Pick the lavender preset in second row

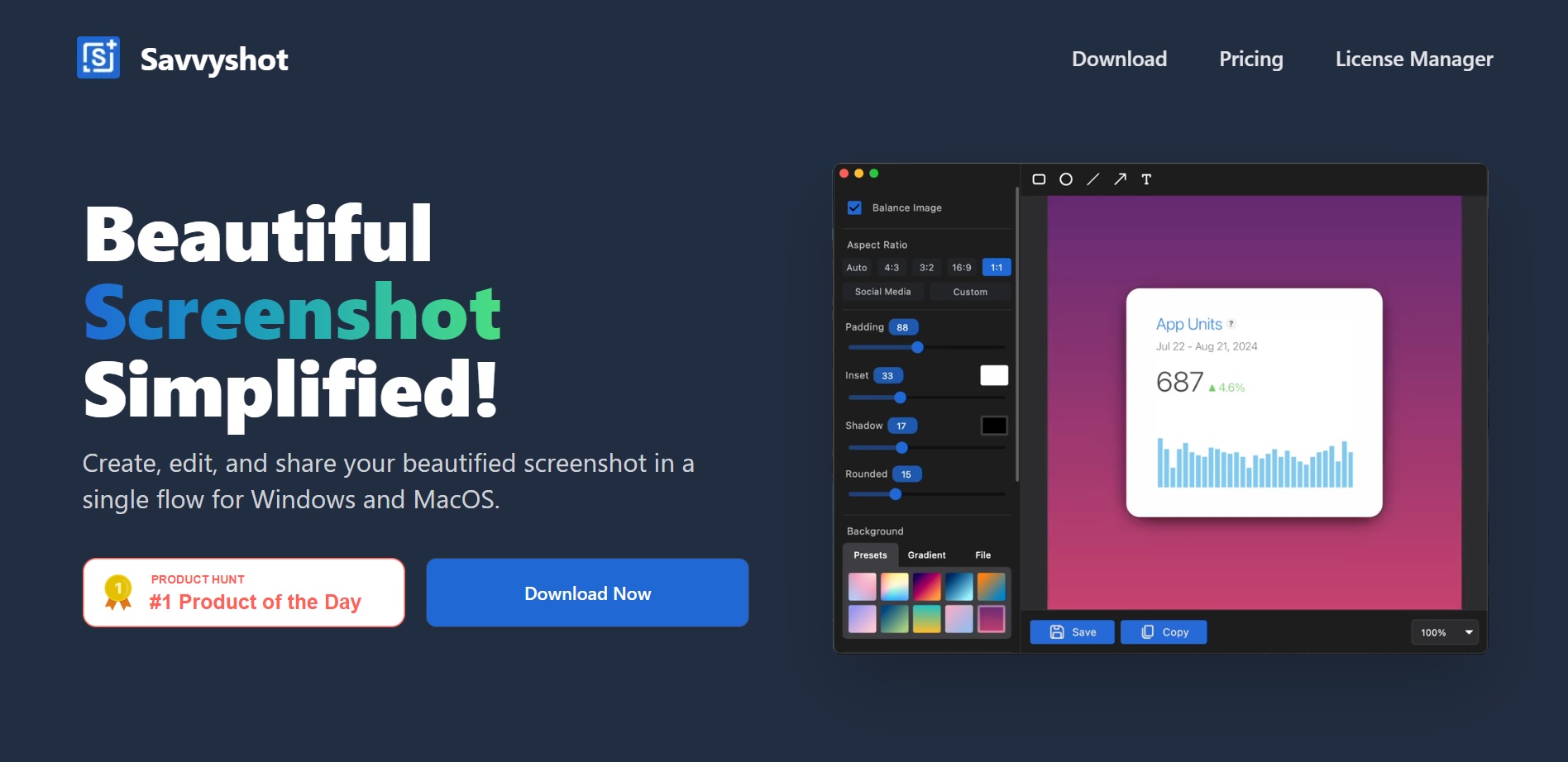point(862,619)
